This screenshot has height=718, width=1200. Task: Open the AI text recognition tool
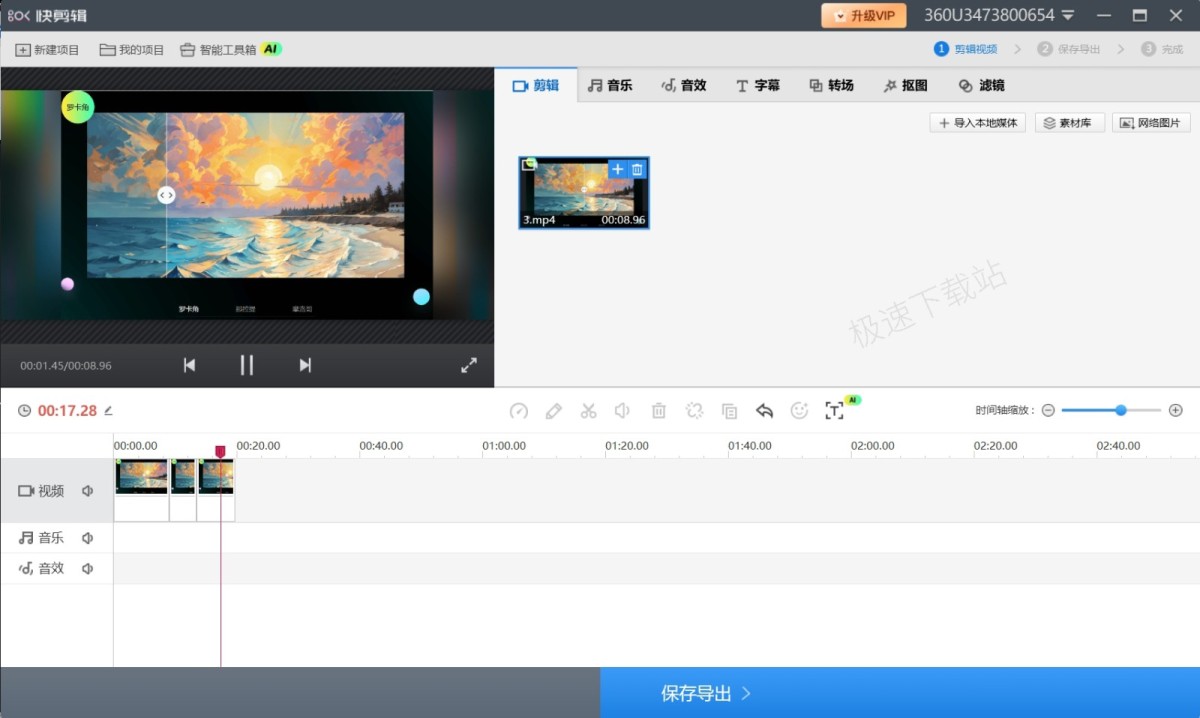(x=834, y=411)
